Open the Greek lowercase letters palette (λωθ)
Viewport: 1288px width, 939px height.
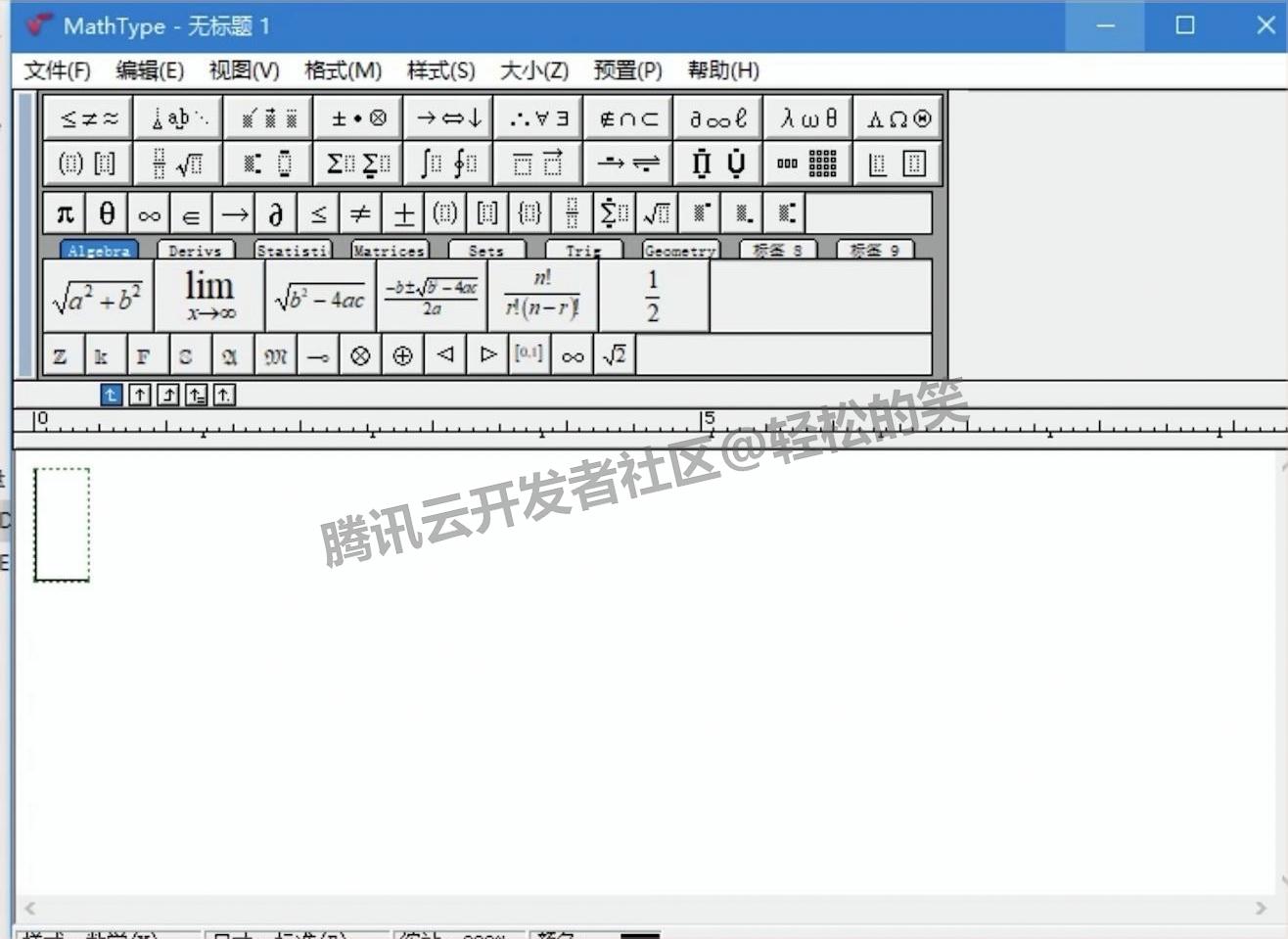point(806,117)
